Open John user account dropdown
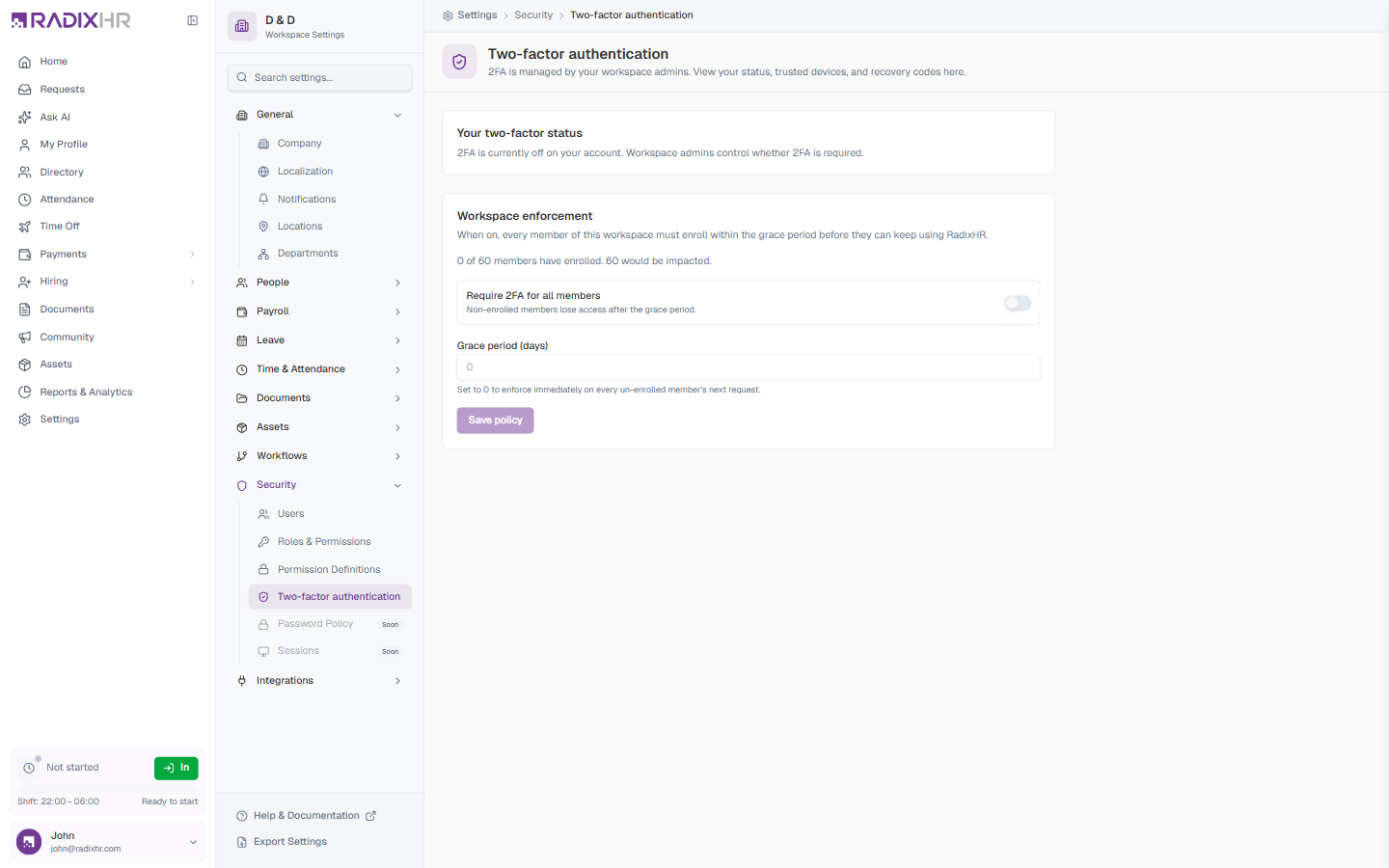Screen dimensions: 1389x868 coord(108,842)
